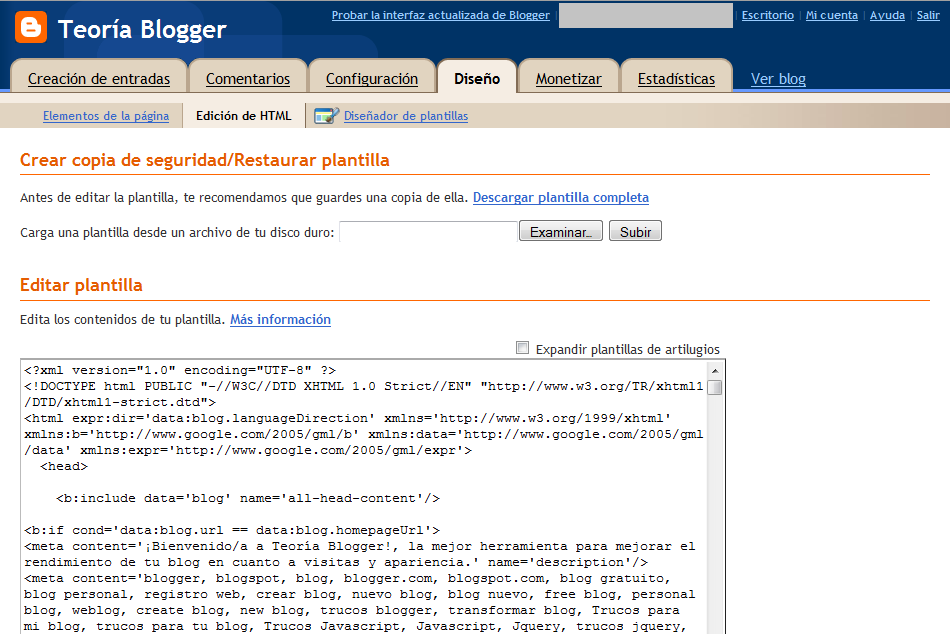This screenshot has height=634, width=950.
Task: Click the Ver blog link
Action: pos(778,79)
